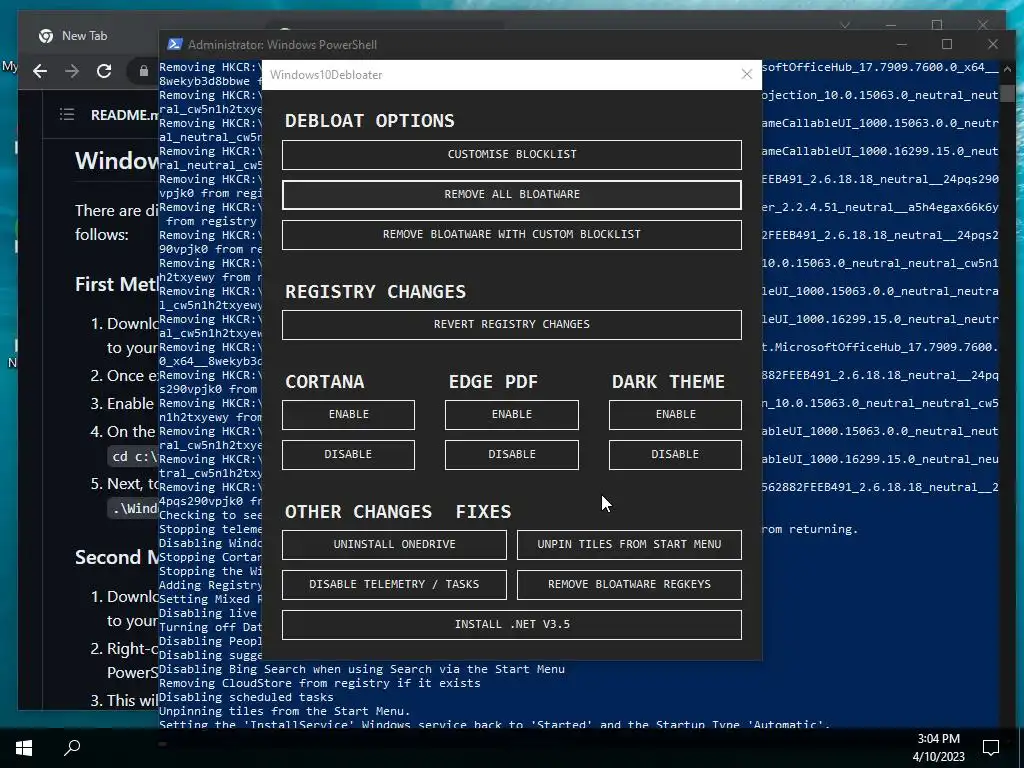Viewport: 1024px width, 768px height.
Task: Click 'Disabling scheduled tasks' line in PowerShell
Action: pyautogui.click(x=246, y=697)
